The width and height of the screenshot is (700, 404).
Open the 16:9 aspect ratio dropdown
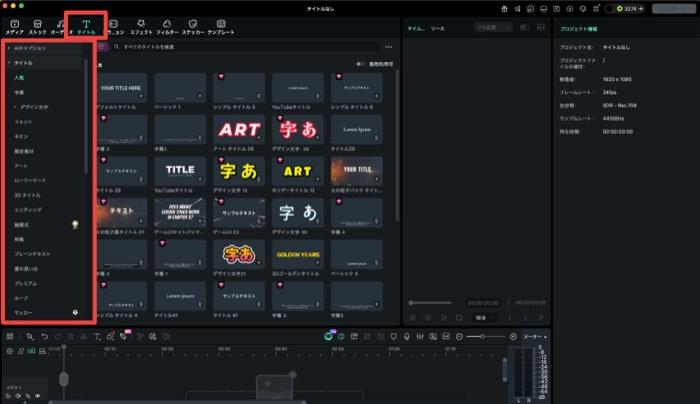pyautogui.click(x=484, y=318)
